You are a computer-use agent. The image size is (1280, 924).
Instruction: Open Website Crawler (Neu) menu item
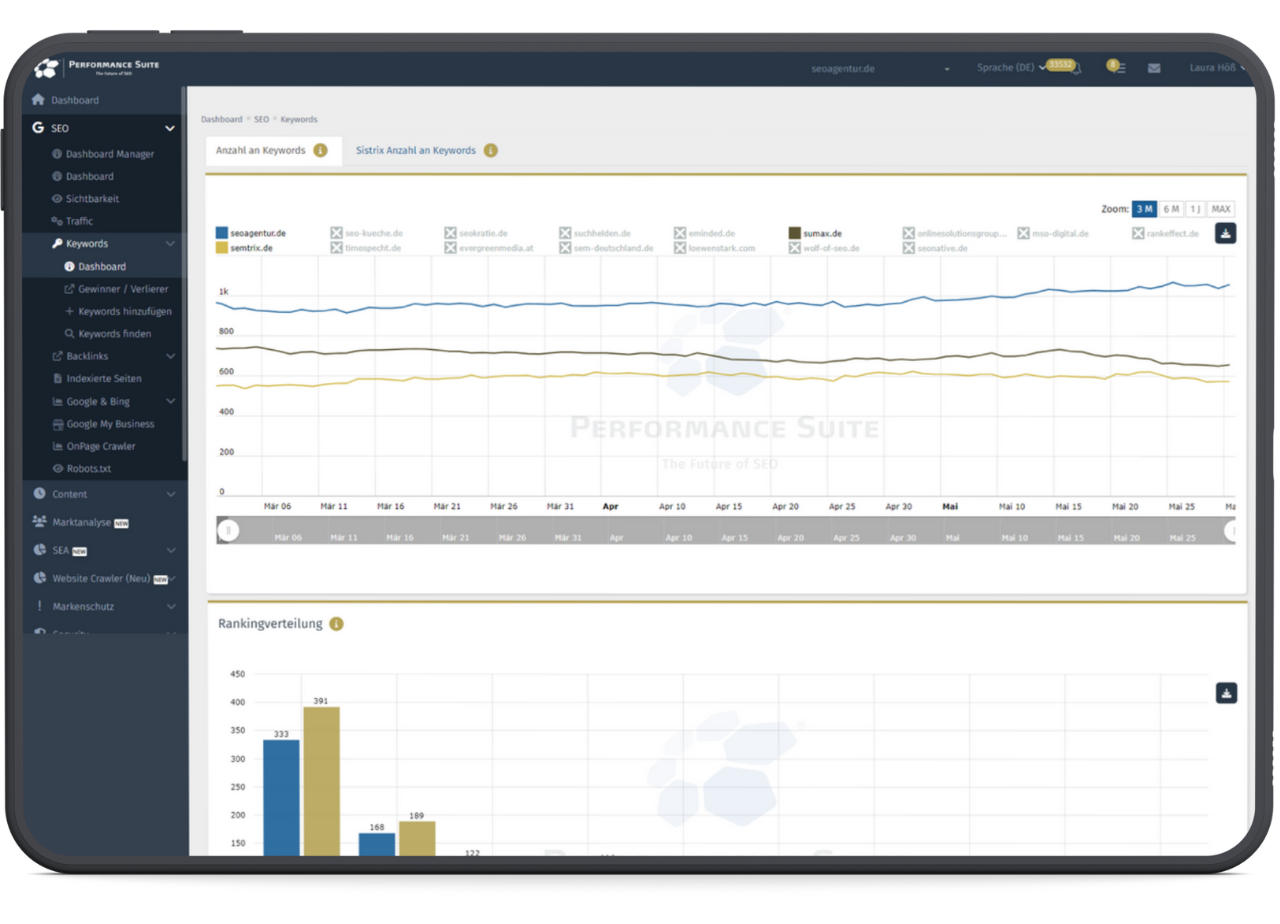coord(104,578)
